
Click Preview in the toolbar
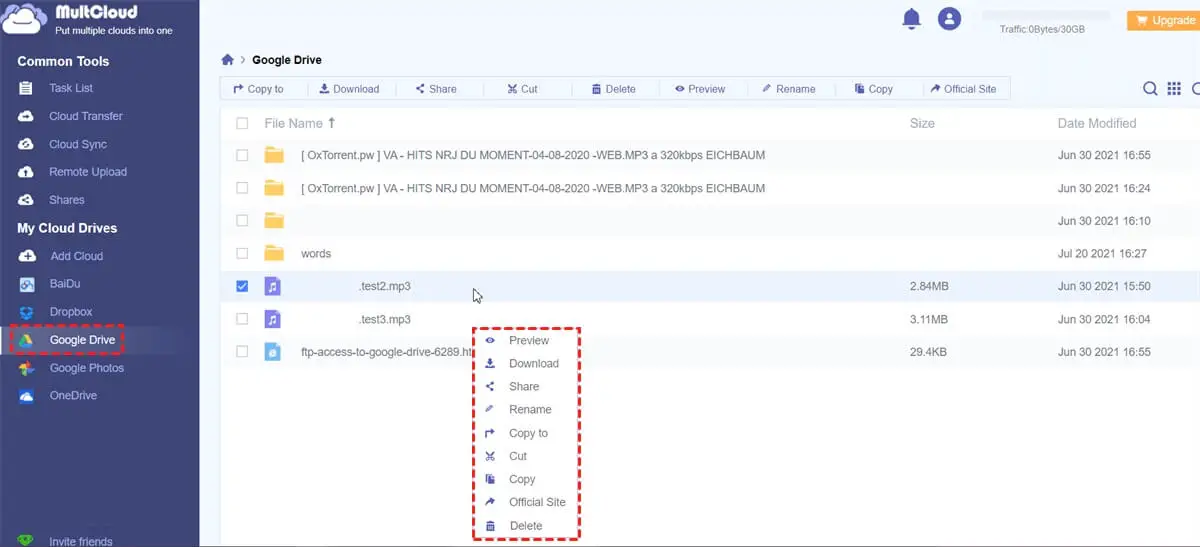pyautogui.click(x=700, y=89)
